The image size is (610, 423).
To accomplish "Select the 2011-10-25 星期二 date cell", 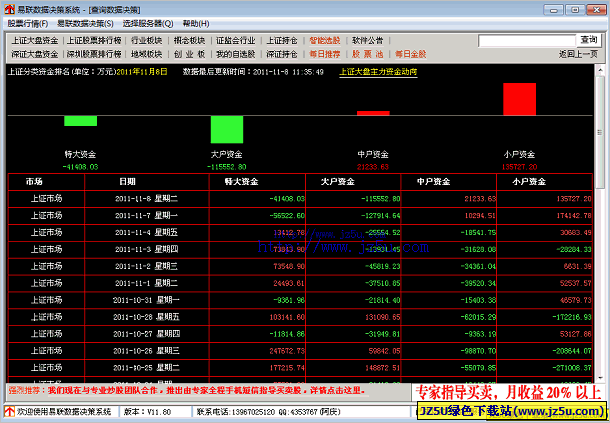I will (x=147, y=368).
